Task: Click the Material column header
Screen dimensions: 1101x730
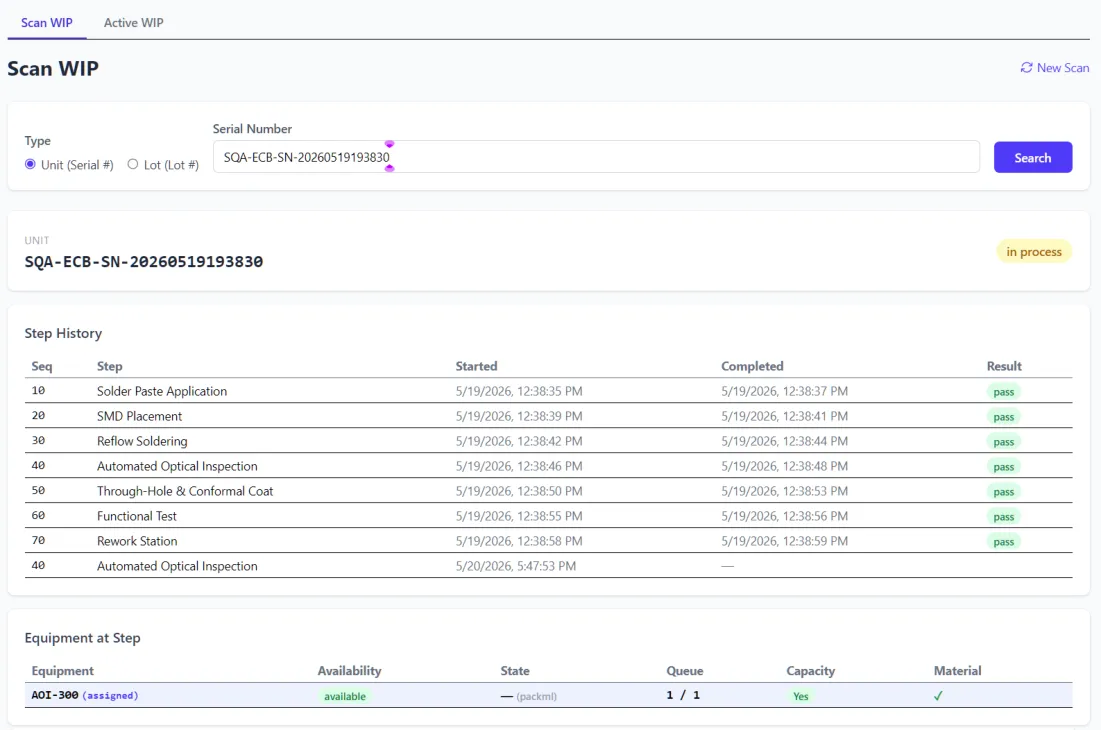Action: coord(957,670)
